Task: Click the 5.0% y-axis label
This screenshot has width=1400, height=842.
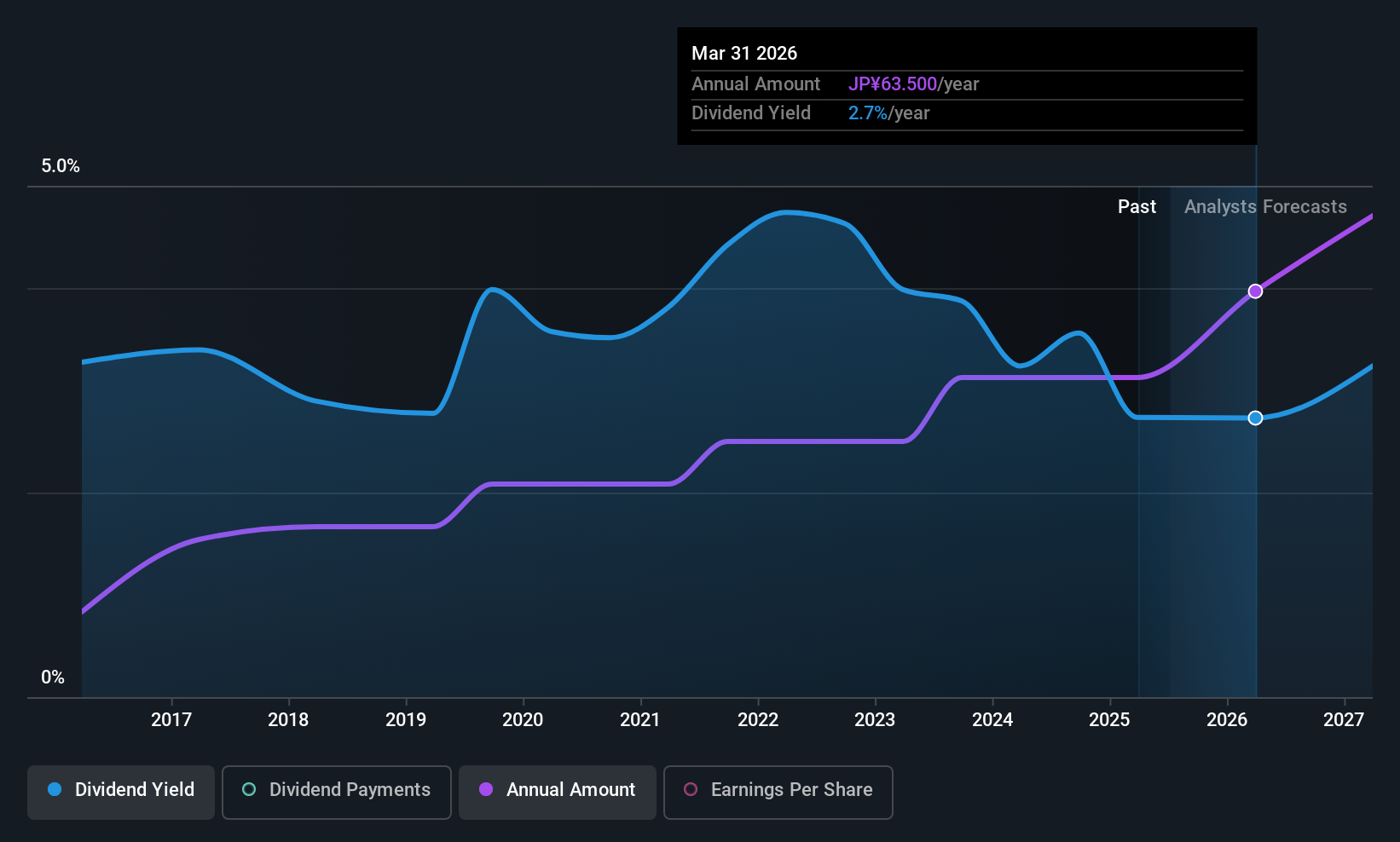Action: tap(61, 166)
